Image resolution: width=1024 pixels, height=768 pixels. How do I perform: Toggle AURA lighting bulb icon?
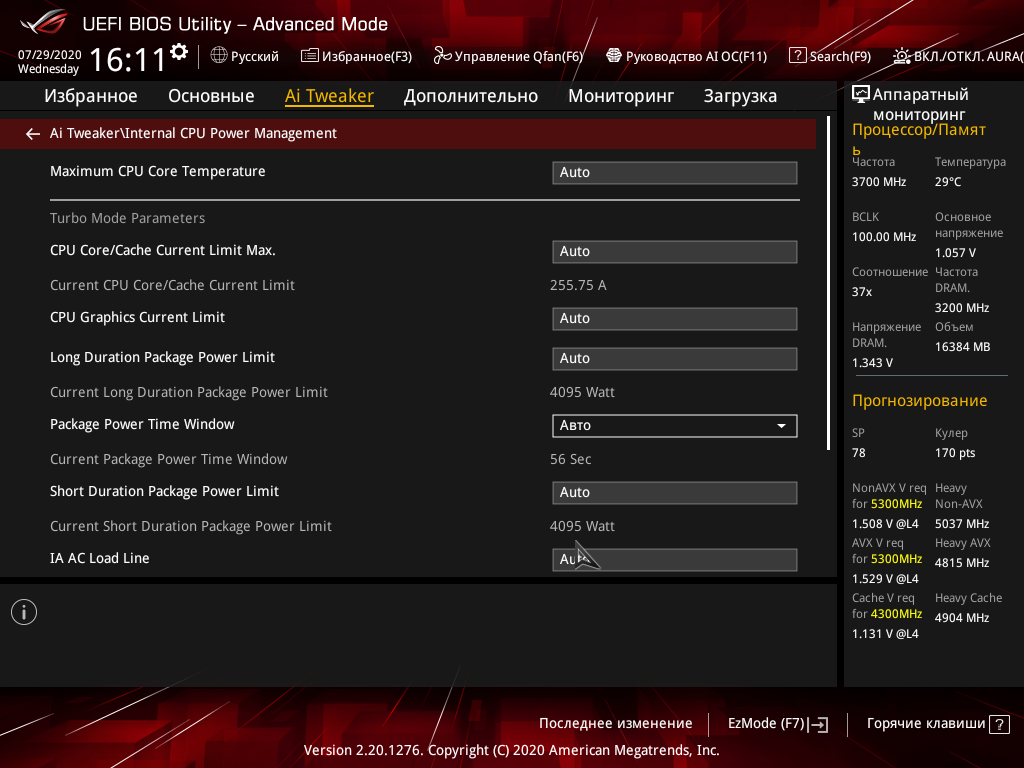pos(901,56)
